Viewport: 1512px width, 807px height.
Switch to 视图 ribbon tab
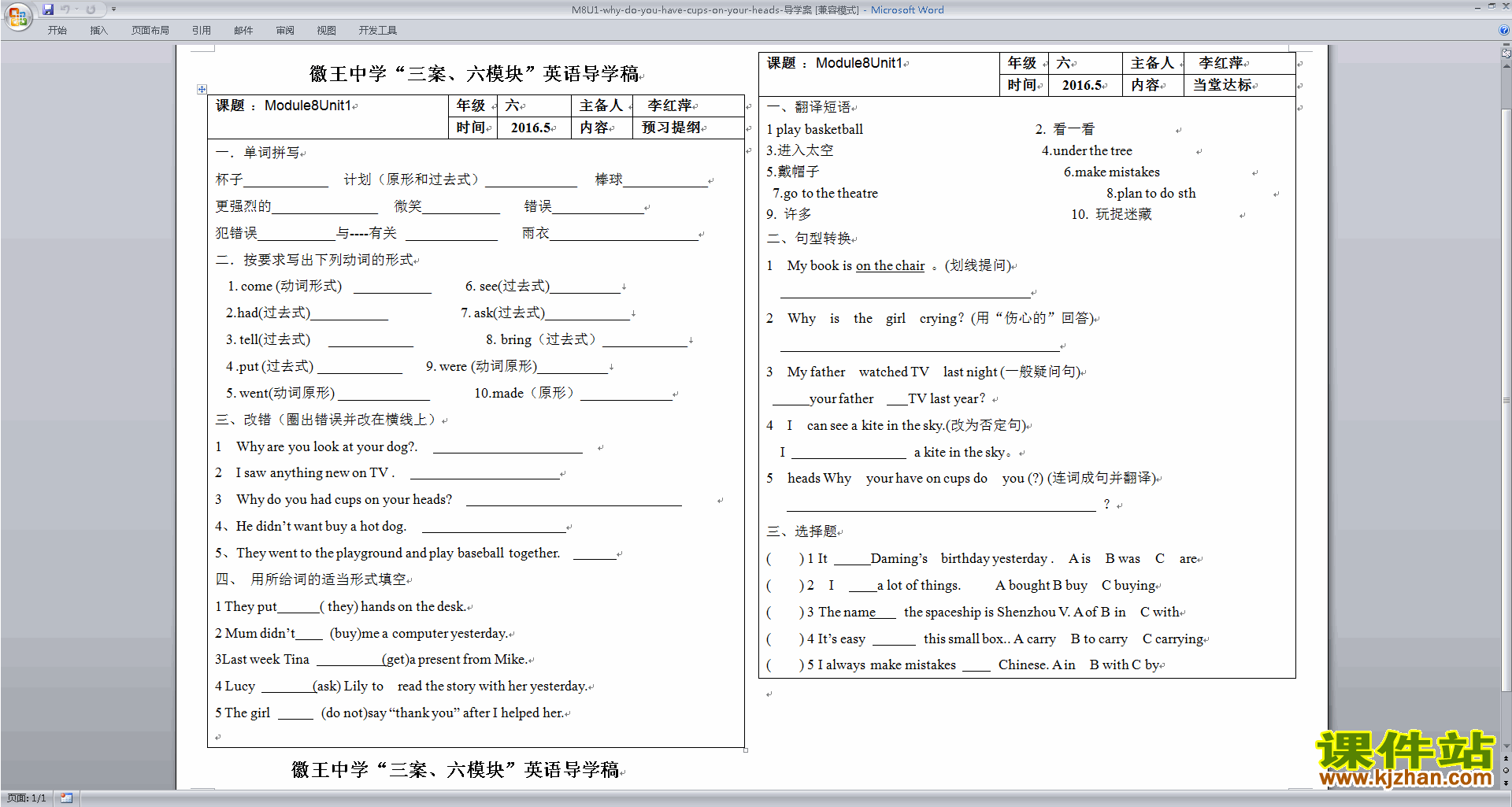point(327,31)
